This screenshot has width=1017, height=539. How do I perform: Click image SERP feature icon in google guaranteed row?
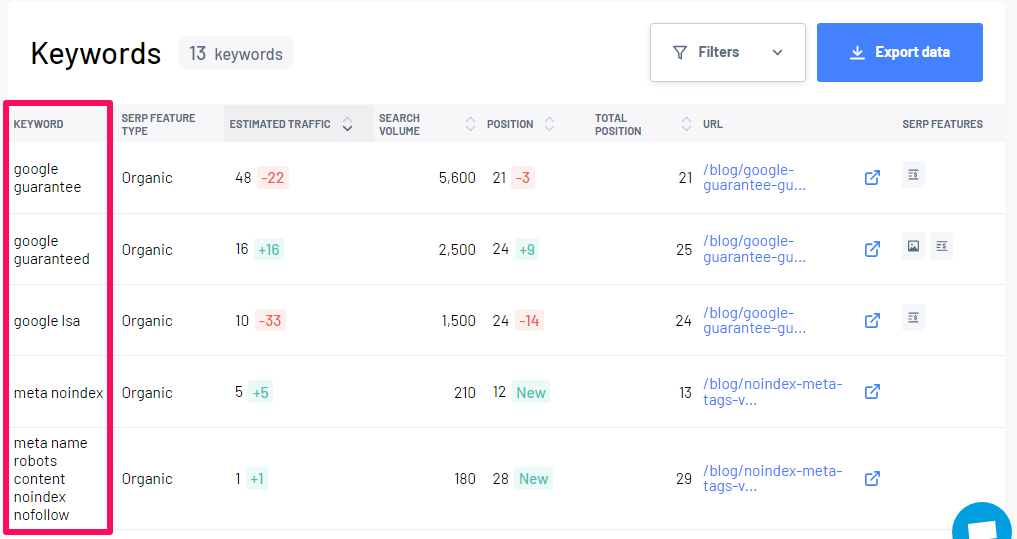913,246
